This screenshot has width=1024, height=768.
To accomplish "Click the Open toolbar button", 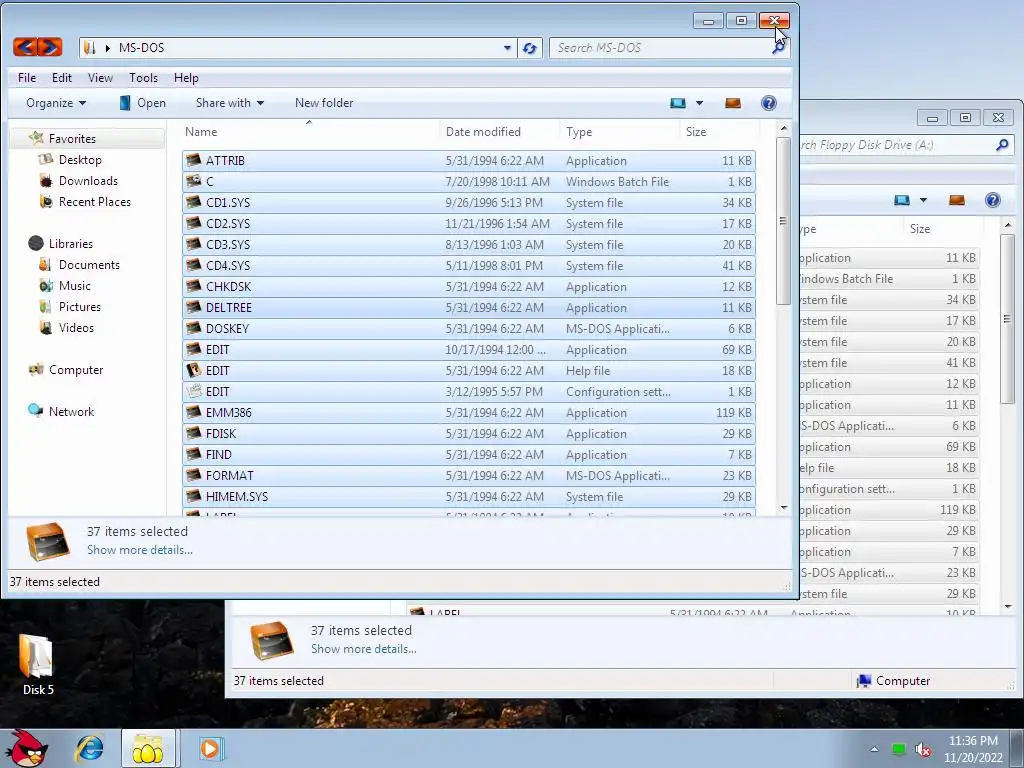I will 142,103.
